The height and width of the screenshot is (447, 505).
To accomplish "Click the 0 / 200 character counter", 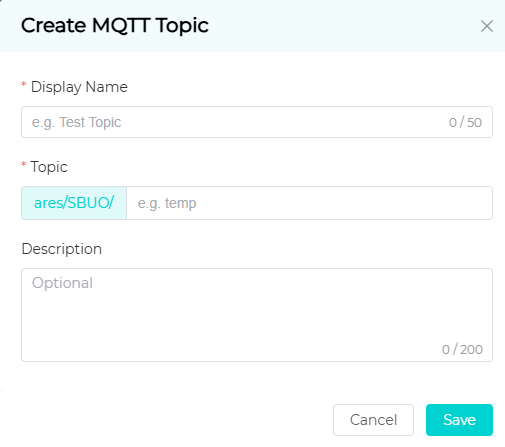I will click(462, 349).
